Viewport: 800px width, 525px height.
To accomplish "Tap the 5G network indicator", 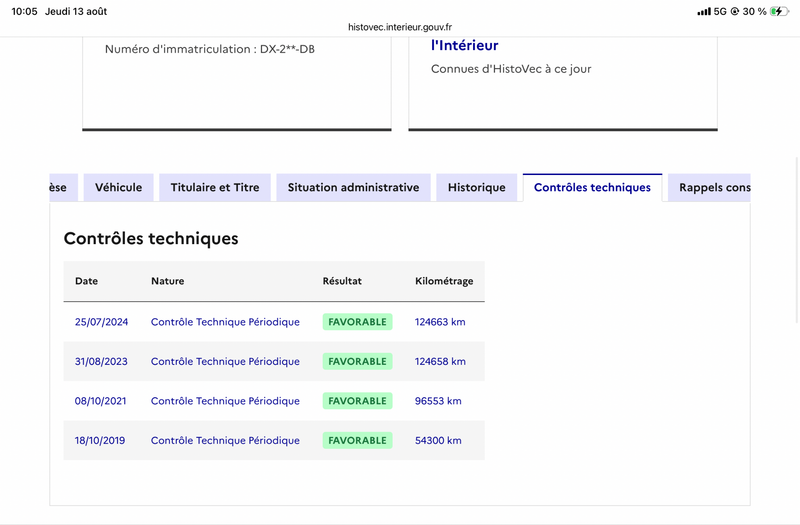I will [720, 11].
